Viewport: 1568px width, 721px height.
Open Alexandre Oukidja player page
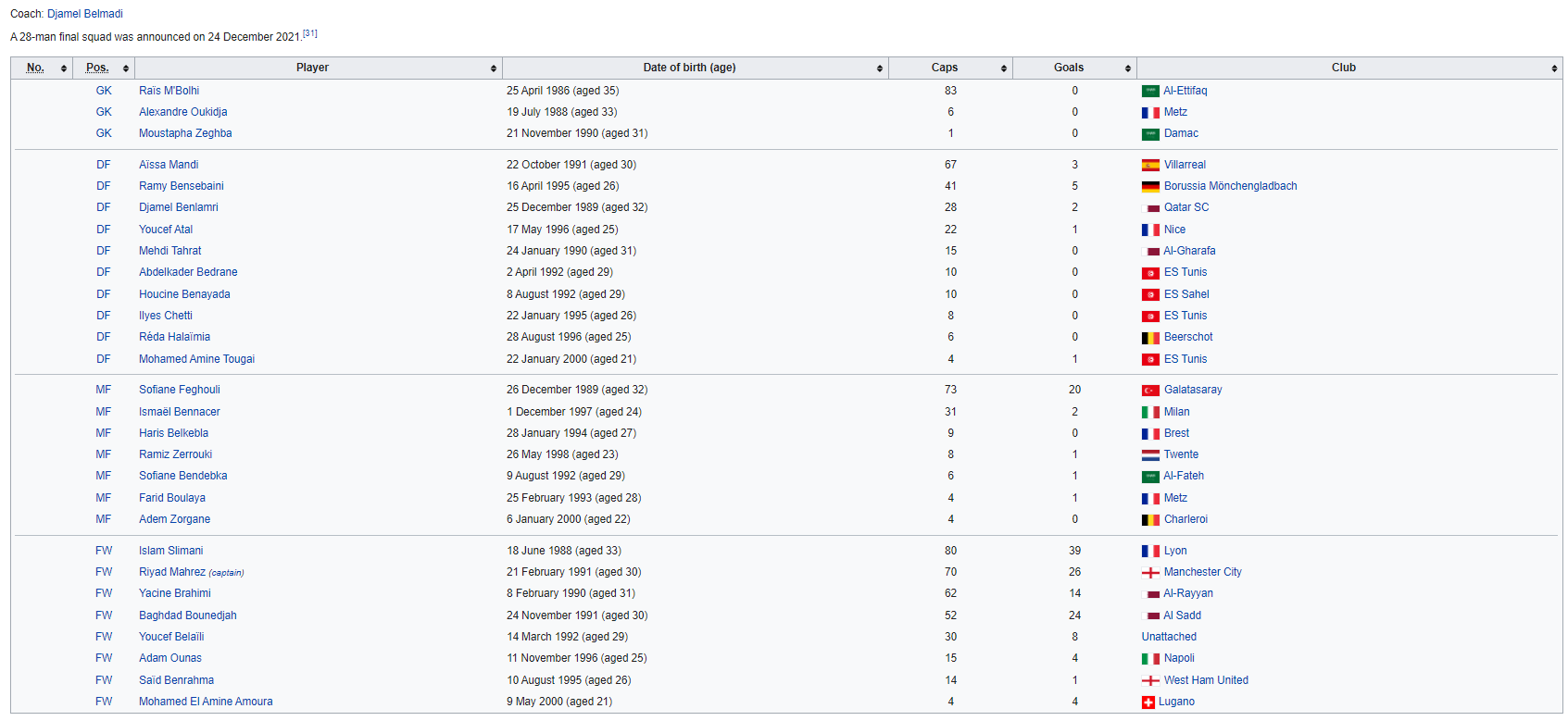click(183, 112)
